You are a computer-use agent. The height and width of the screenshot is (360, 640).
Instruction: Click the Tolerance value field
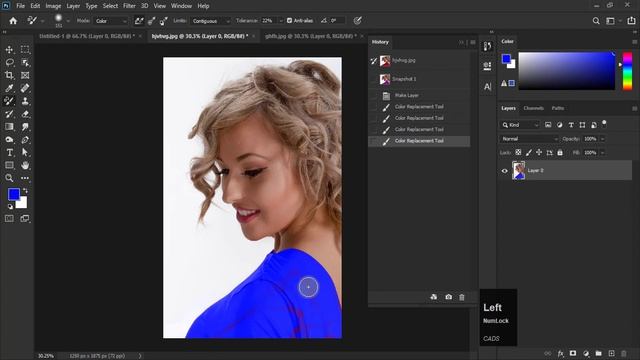268,21
